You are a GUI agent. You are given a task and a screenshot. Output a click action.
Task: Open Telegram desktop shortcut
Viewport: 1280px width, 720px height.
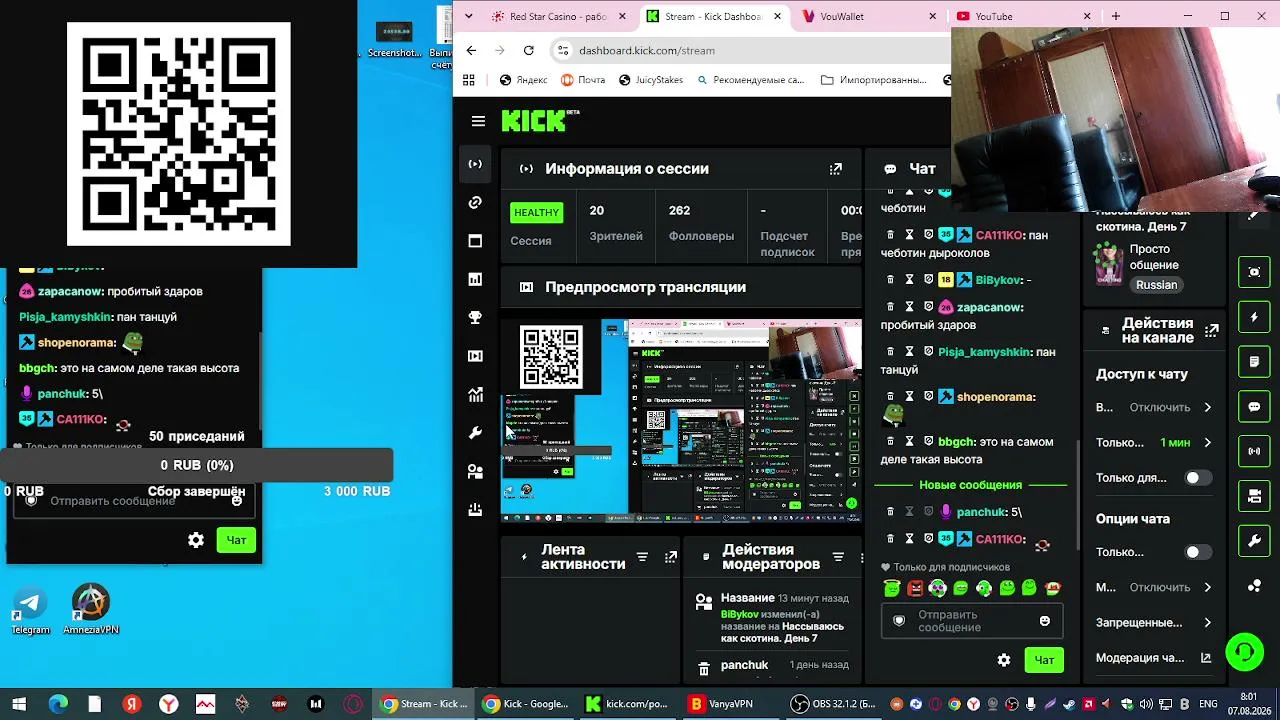[30, 610]
